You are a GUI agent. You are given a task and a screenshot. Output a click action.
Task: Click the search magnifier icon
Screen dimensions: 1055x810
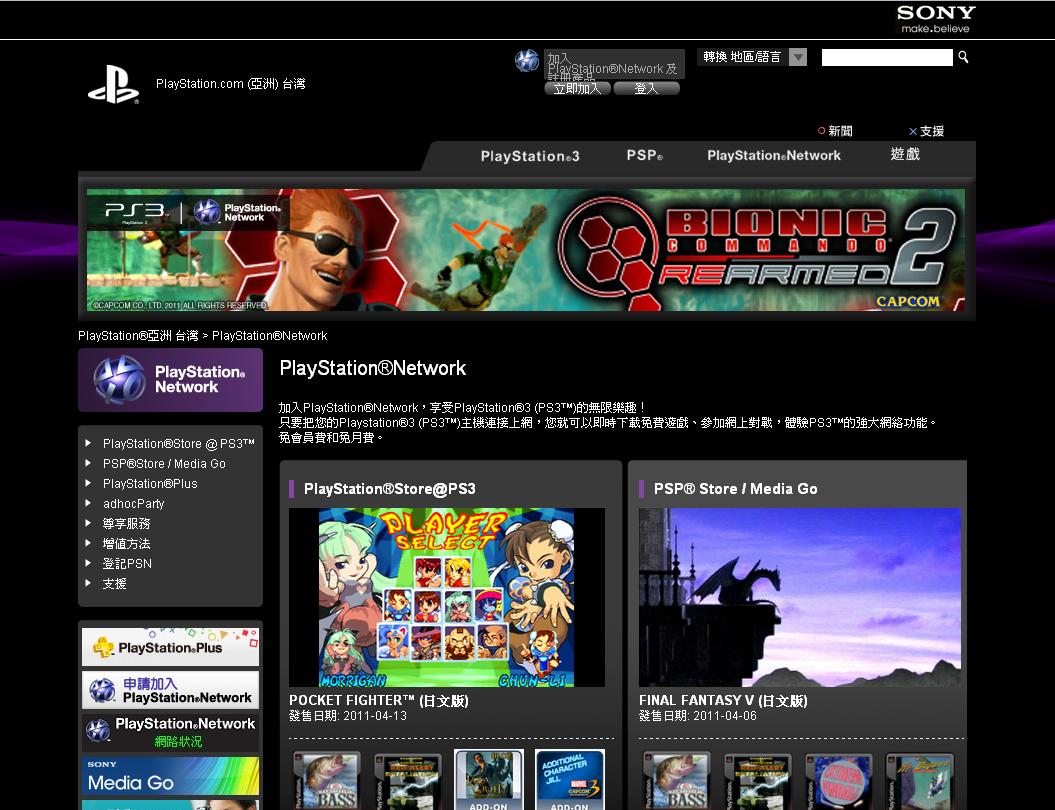[x=963, y=57]
